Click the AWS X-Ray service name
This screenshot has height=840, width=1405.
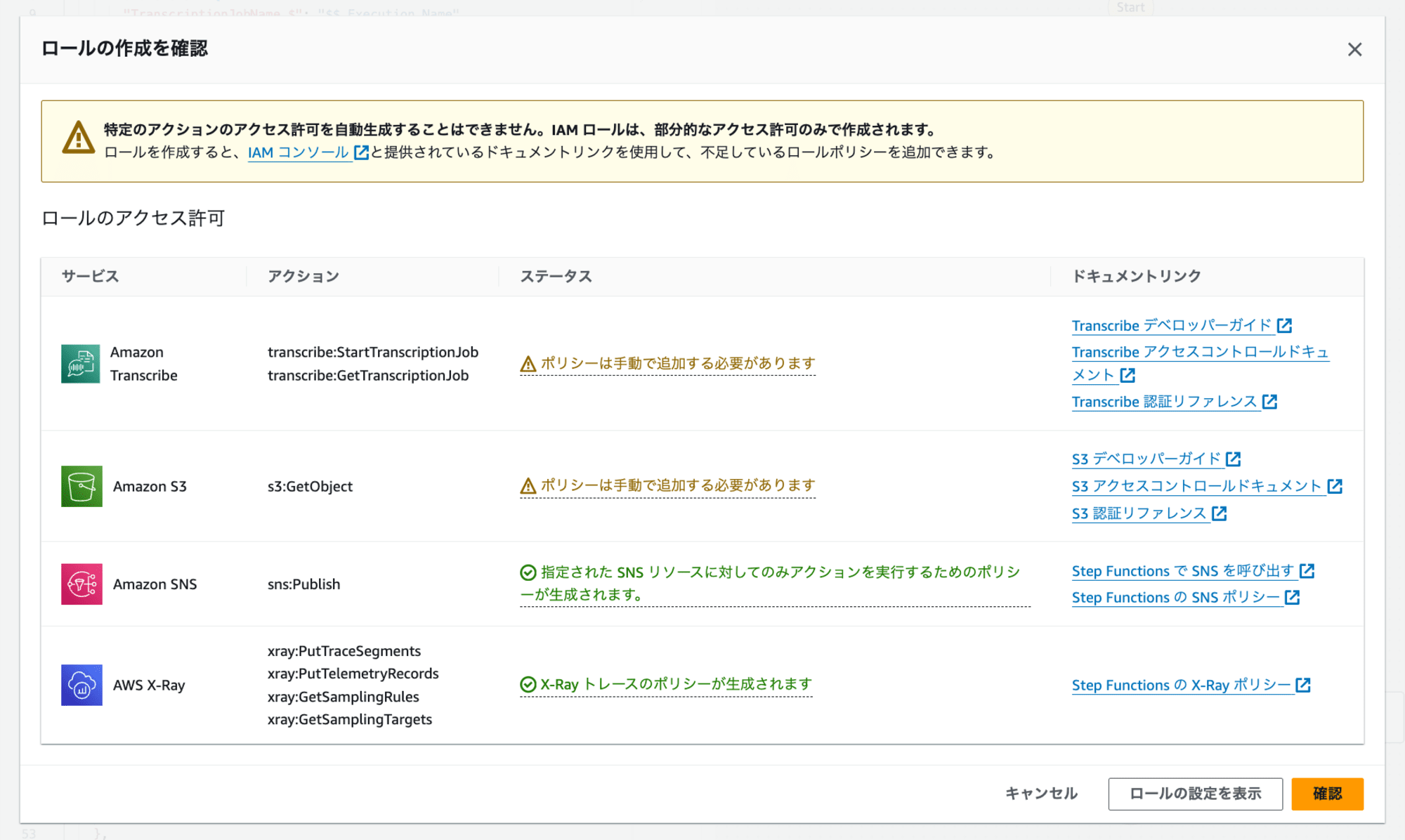point(149,685)
